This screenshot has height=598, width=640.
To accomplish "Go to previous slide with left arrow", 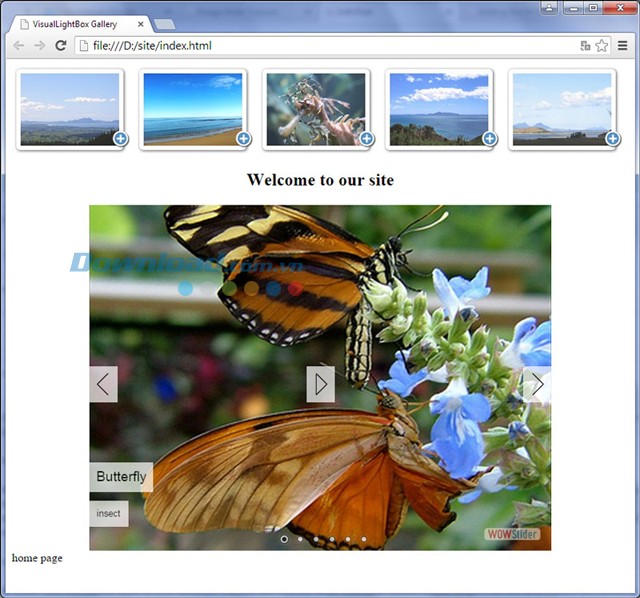I will (x=103, y=384).
